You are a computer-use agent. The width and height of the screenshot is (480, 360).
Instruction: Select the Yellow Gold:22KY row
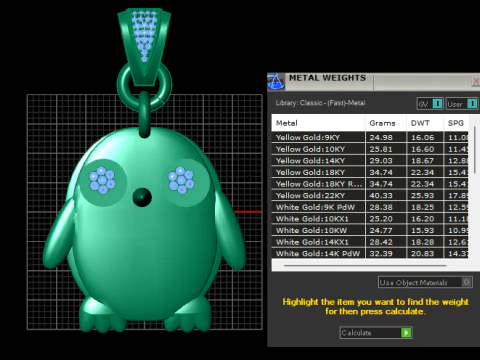click(370, 195)
